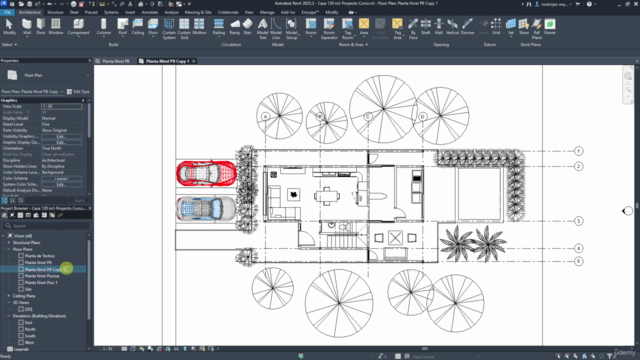Click Edit for System Color Schemes
The image size is (640, 360).
(x=61, y=184)
